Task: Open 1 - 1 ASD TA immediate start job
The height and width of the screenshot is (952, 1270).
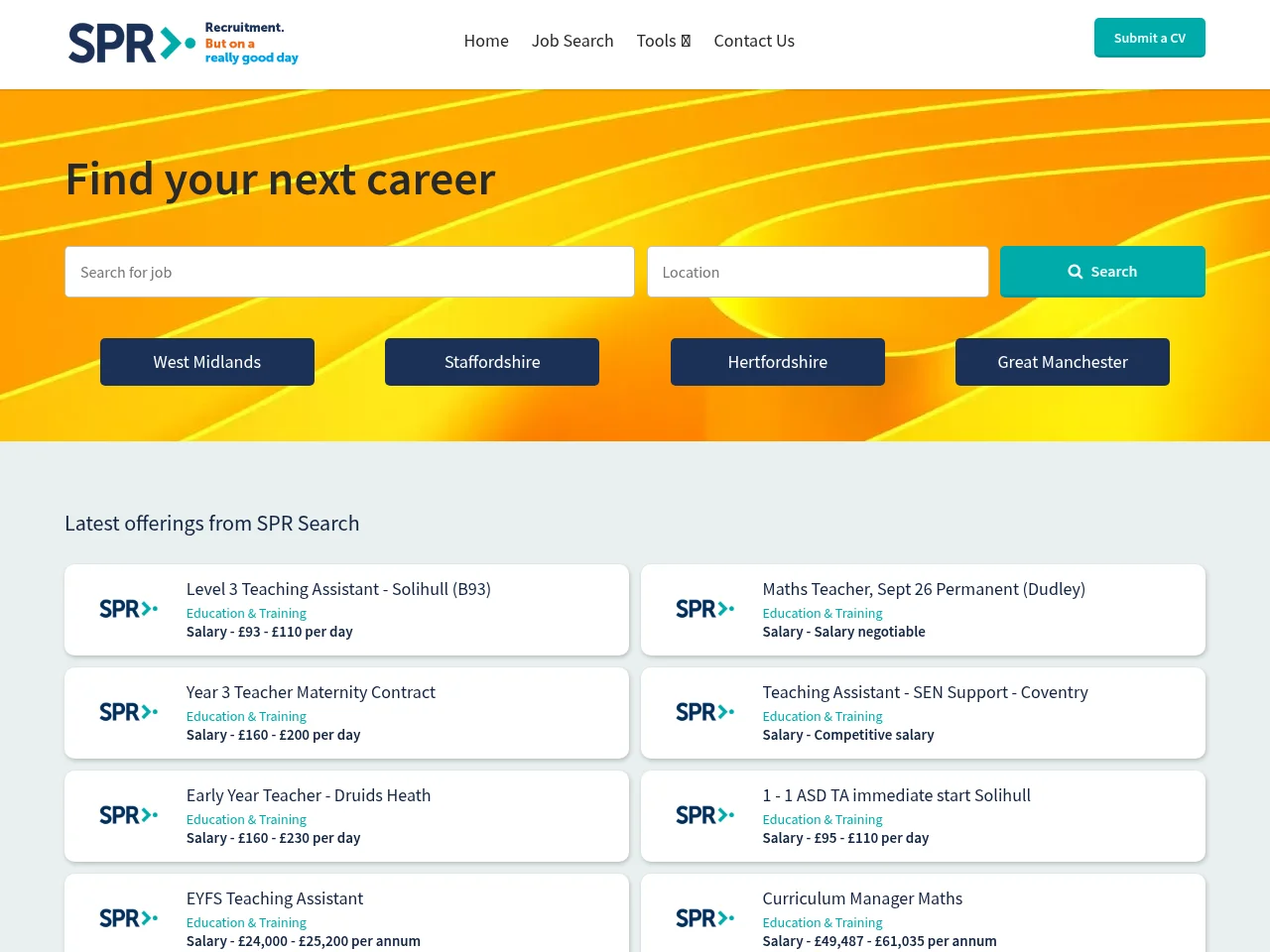Action: click(896, 795)
